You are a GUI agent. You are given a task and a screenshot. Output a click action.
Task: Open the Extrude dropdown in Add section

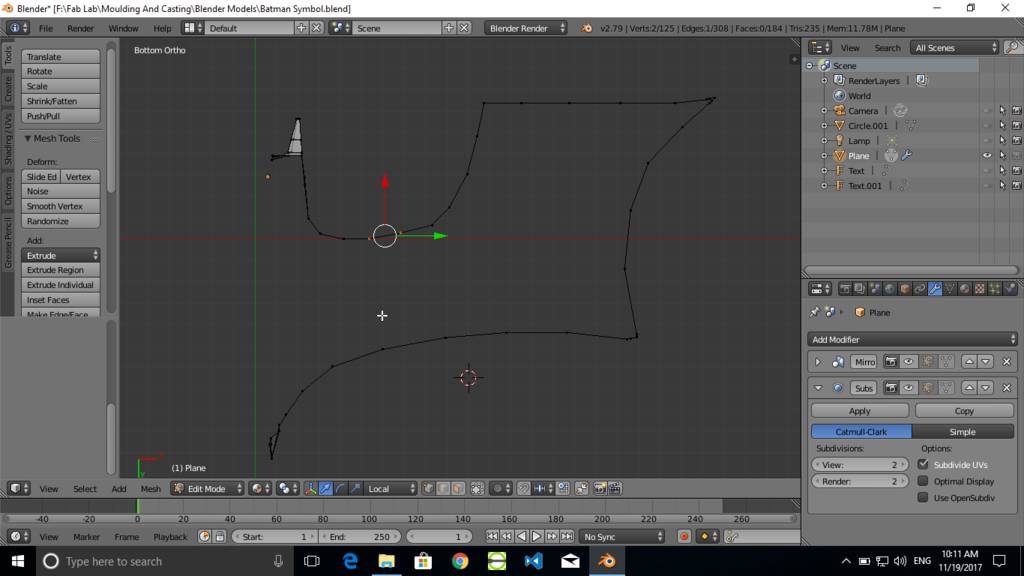click(61, 255)
